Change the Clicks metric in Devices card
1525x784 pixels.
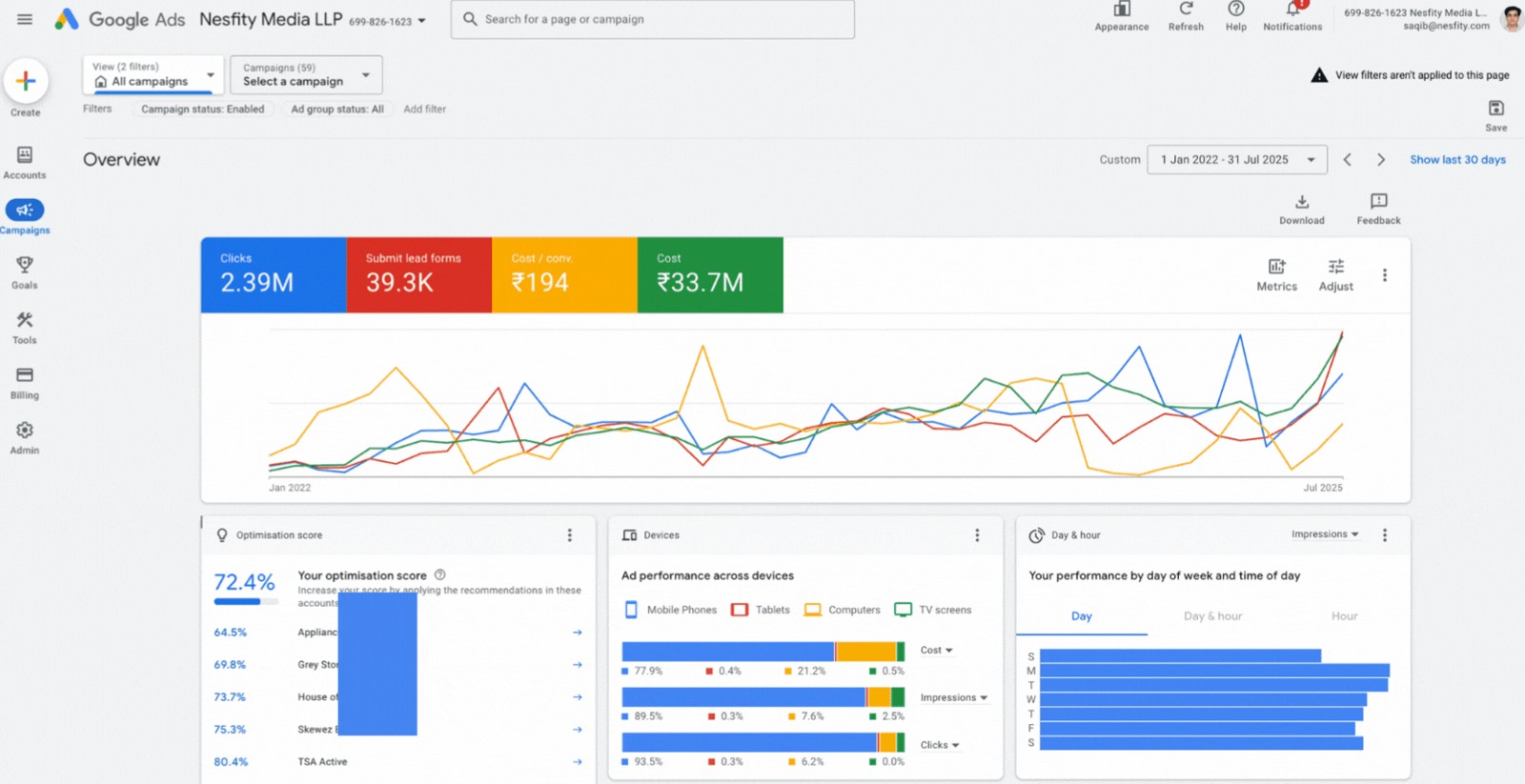[x=940, y=745]
